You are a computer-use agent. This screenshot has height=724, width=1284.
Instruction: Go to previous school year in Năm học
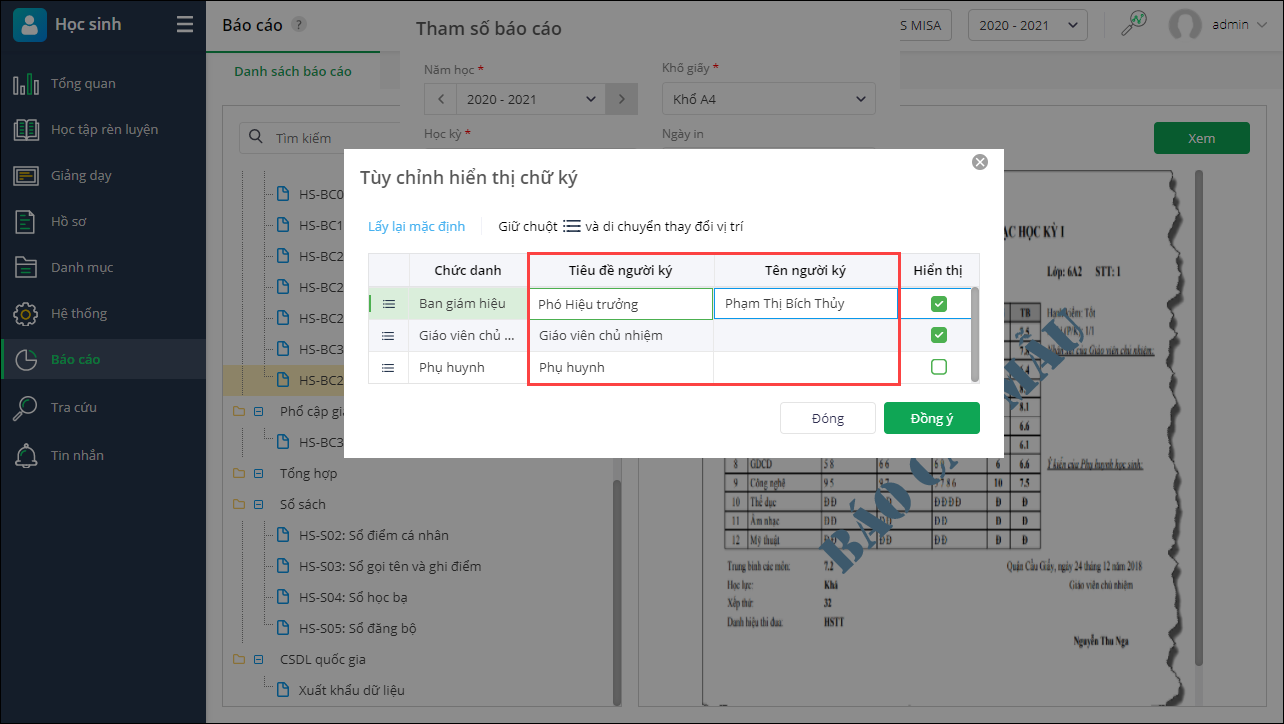(440, 99)
